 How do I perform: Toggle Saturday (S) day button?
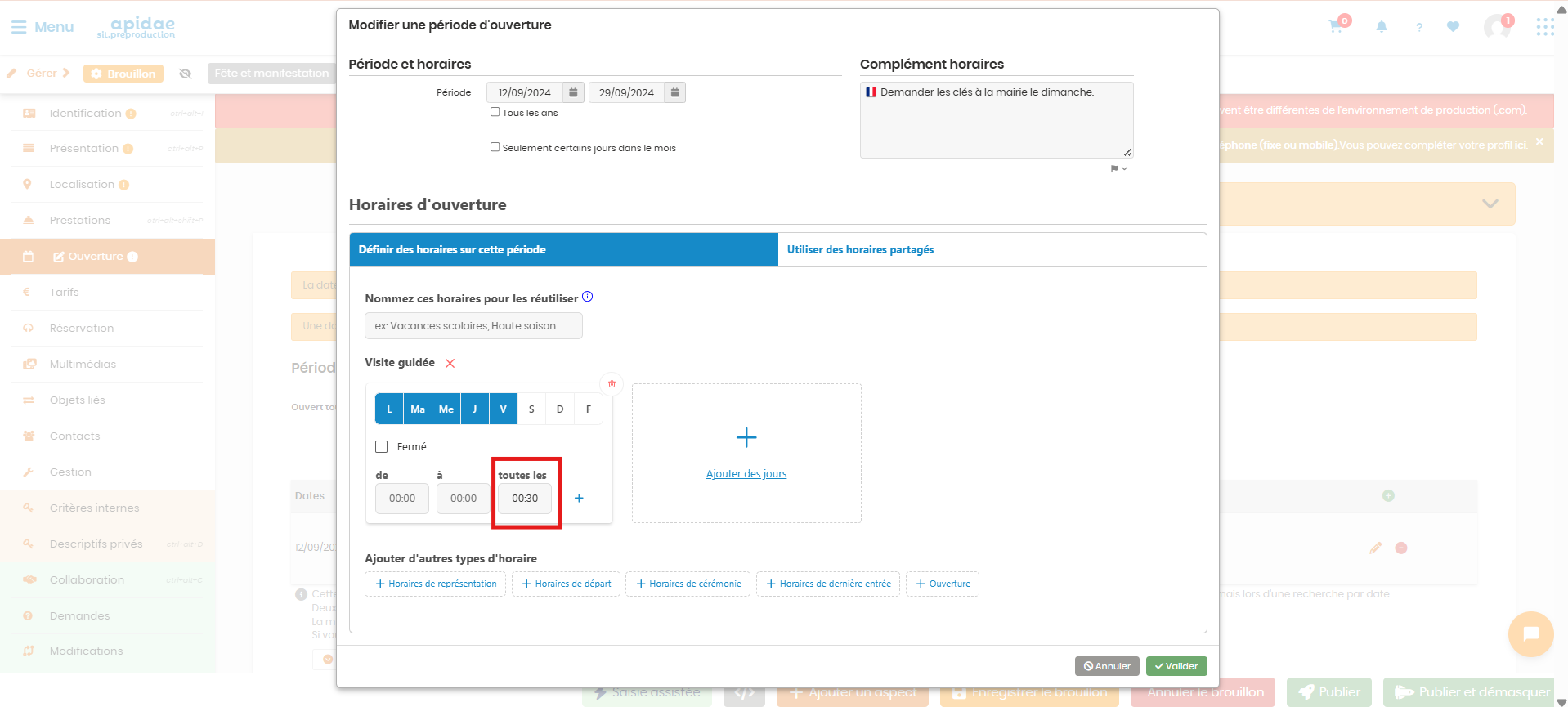(x=531, y=409)
